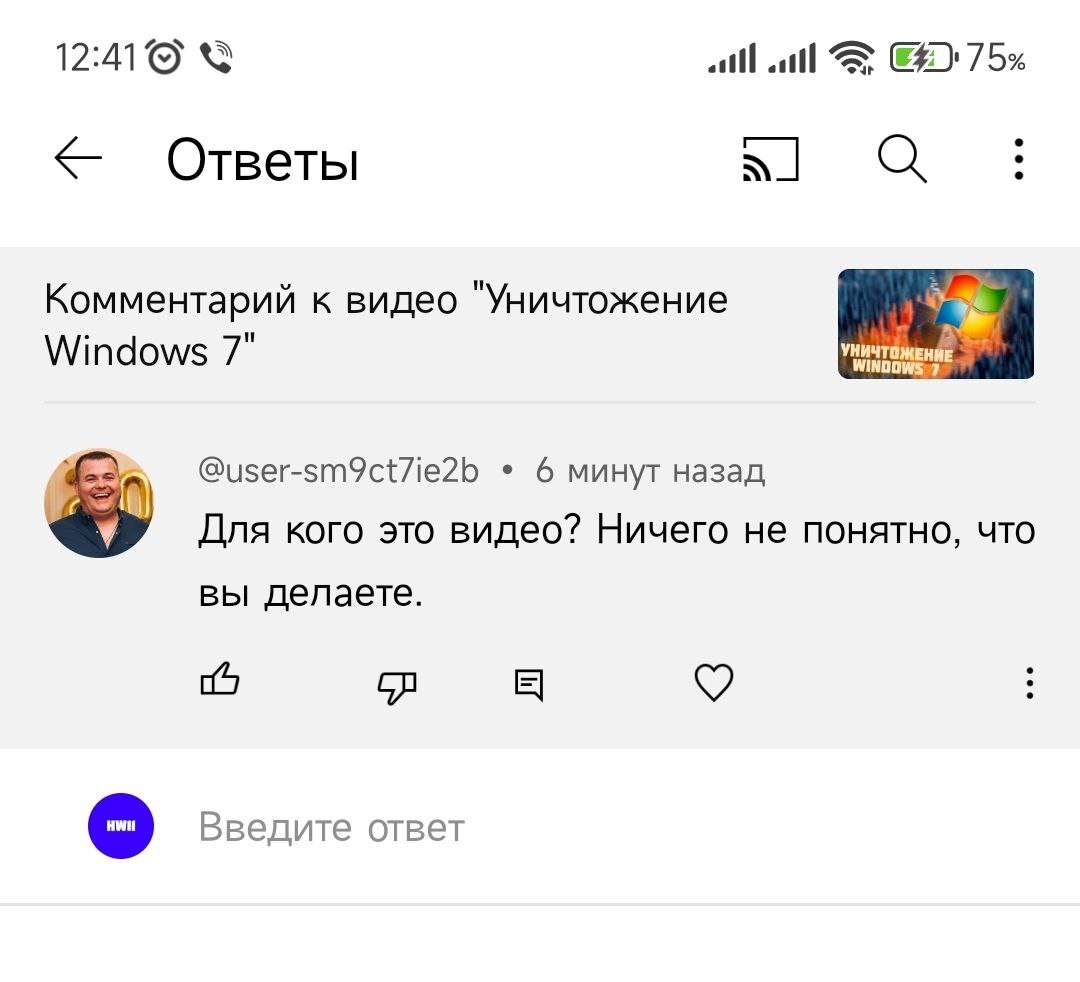
Task: Open the @user-sm9ct7ie2b channel link
Action: (x=338, y=470)
